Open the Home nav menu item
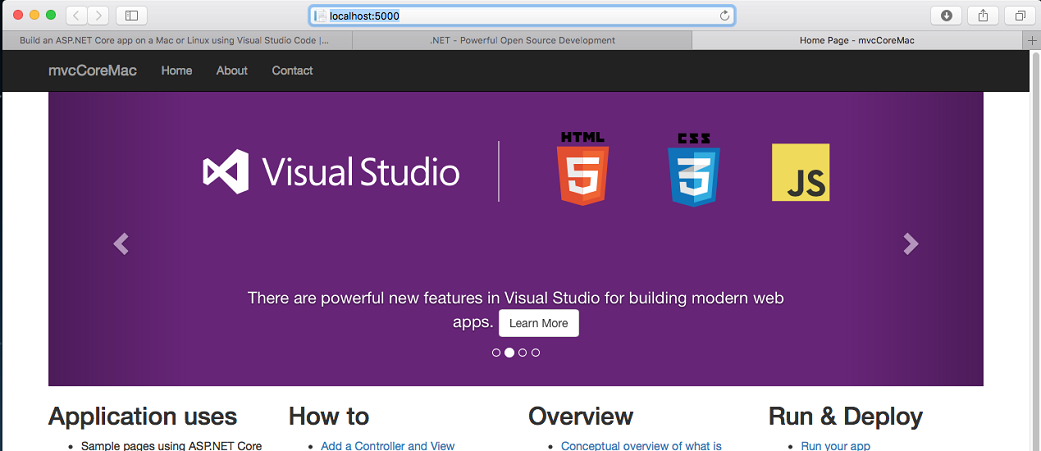The height and width of the screenshot is (451, 1041). click(177, 70)
